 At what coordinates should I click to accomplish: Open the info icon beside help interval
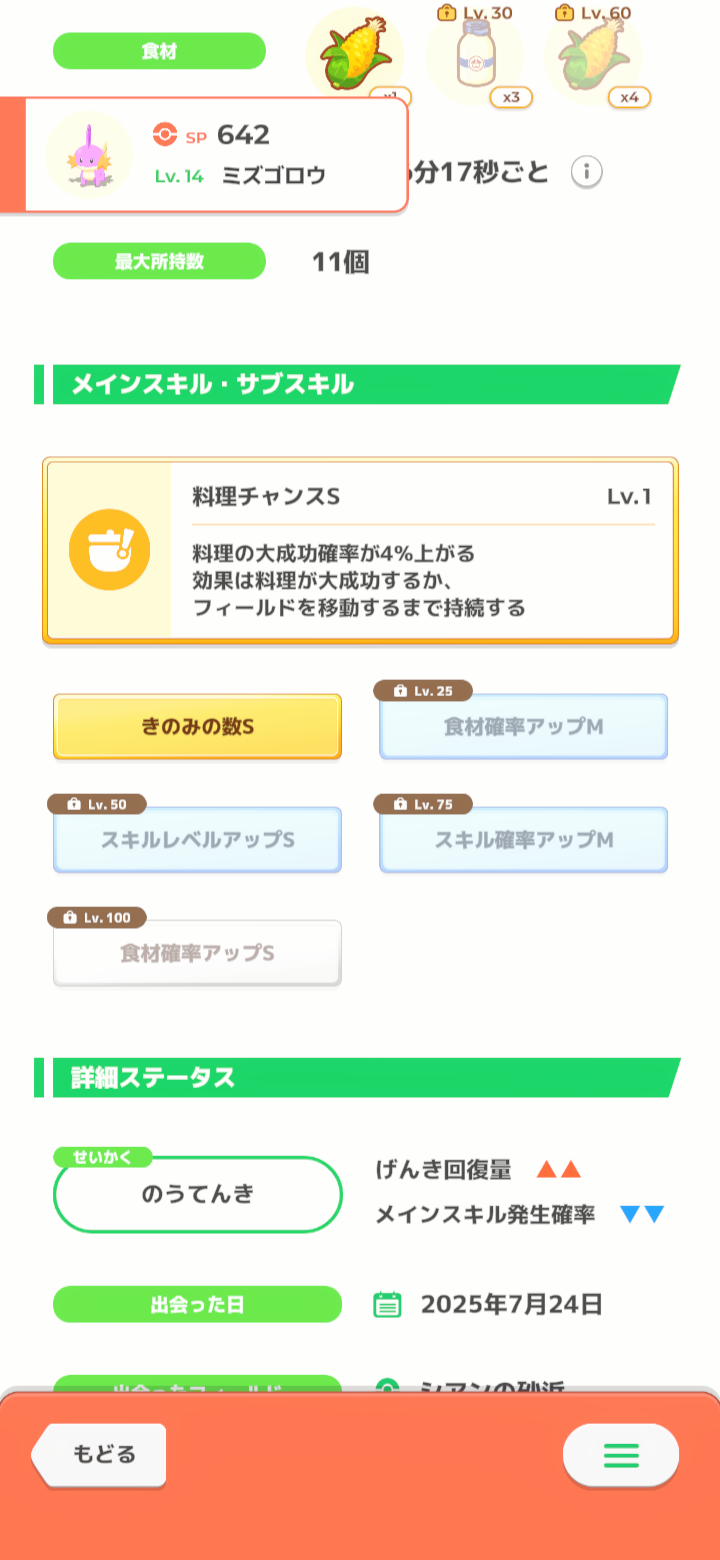(x=587, y=172)
